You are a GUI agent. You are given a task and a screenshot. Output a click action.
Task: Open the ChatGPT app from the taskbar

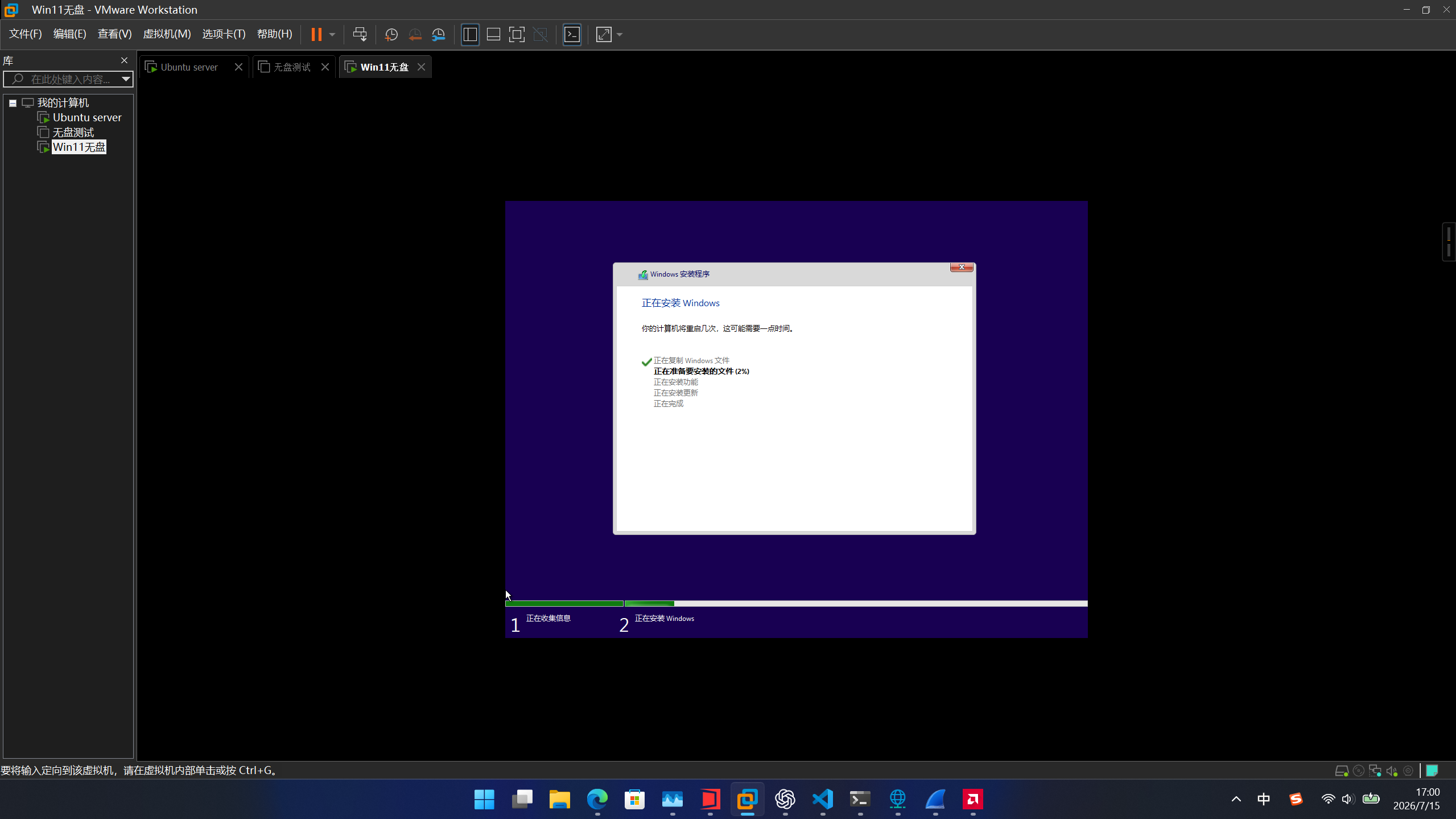[x=785, y=799]
